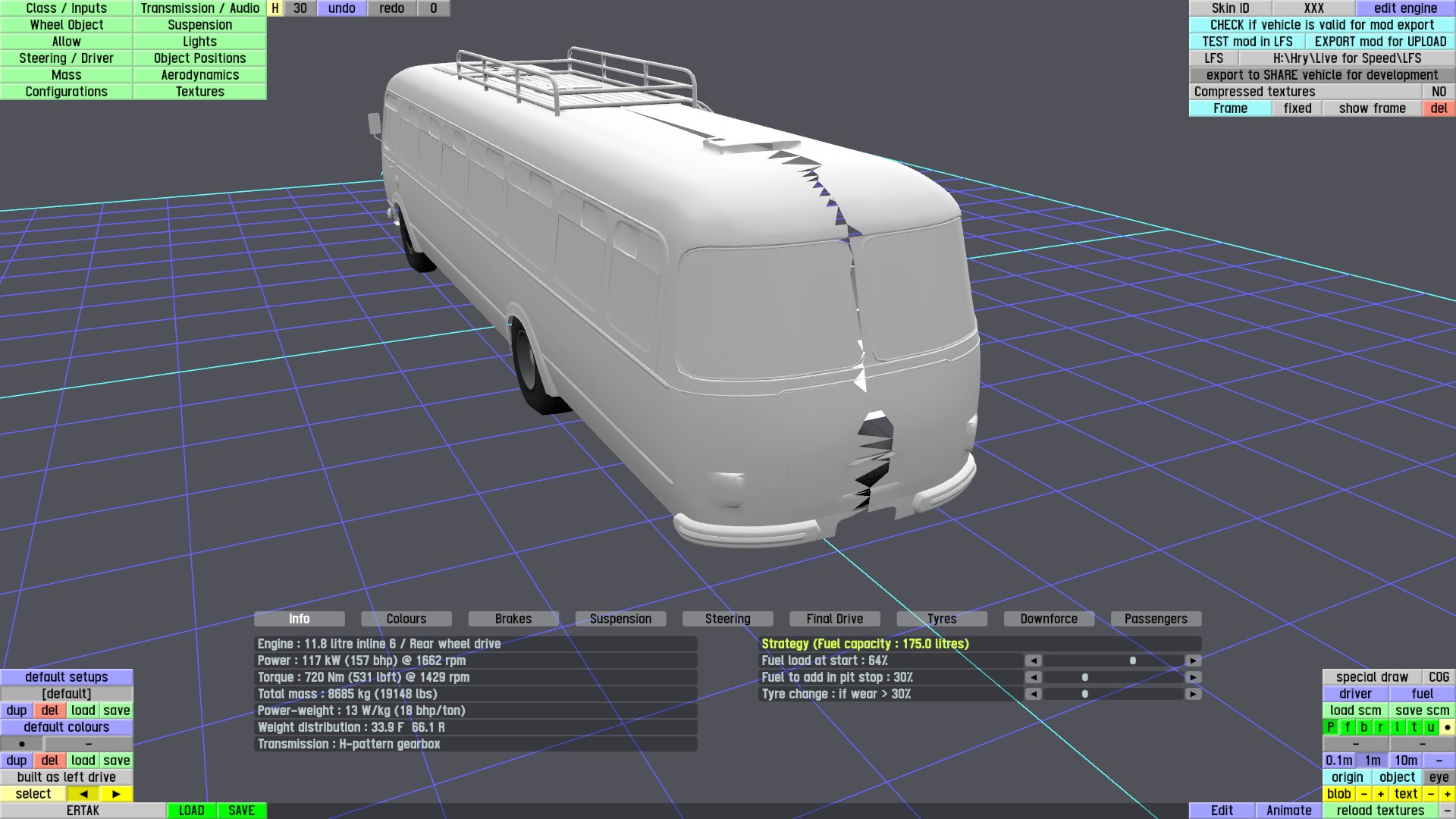
Task: Decrease Fuel to add in pit stop
Action: [1033, 677]
